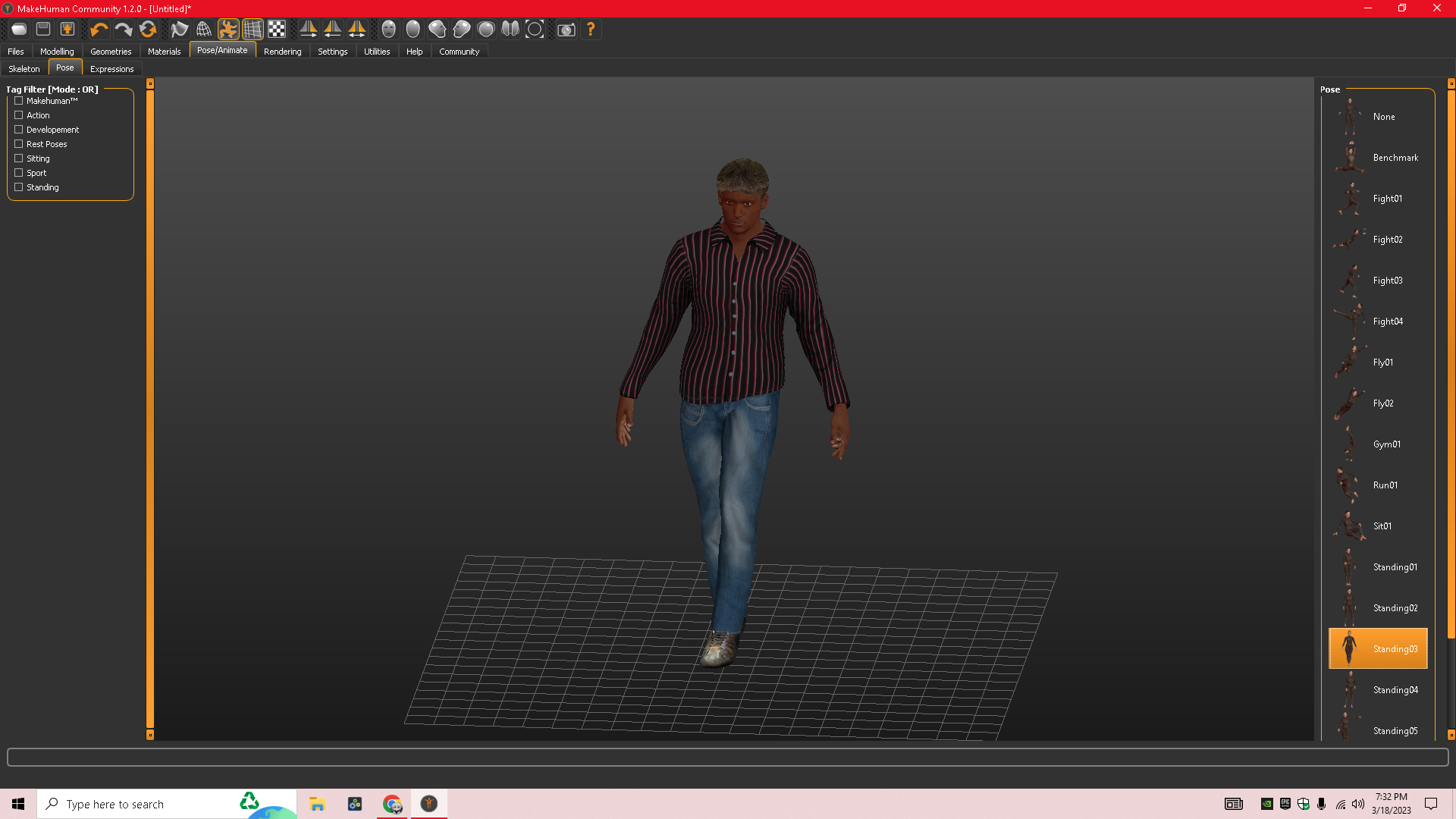
Task: Click the Save file disk icon
Action: pyautogui.click(x=43, y=30)
